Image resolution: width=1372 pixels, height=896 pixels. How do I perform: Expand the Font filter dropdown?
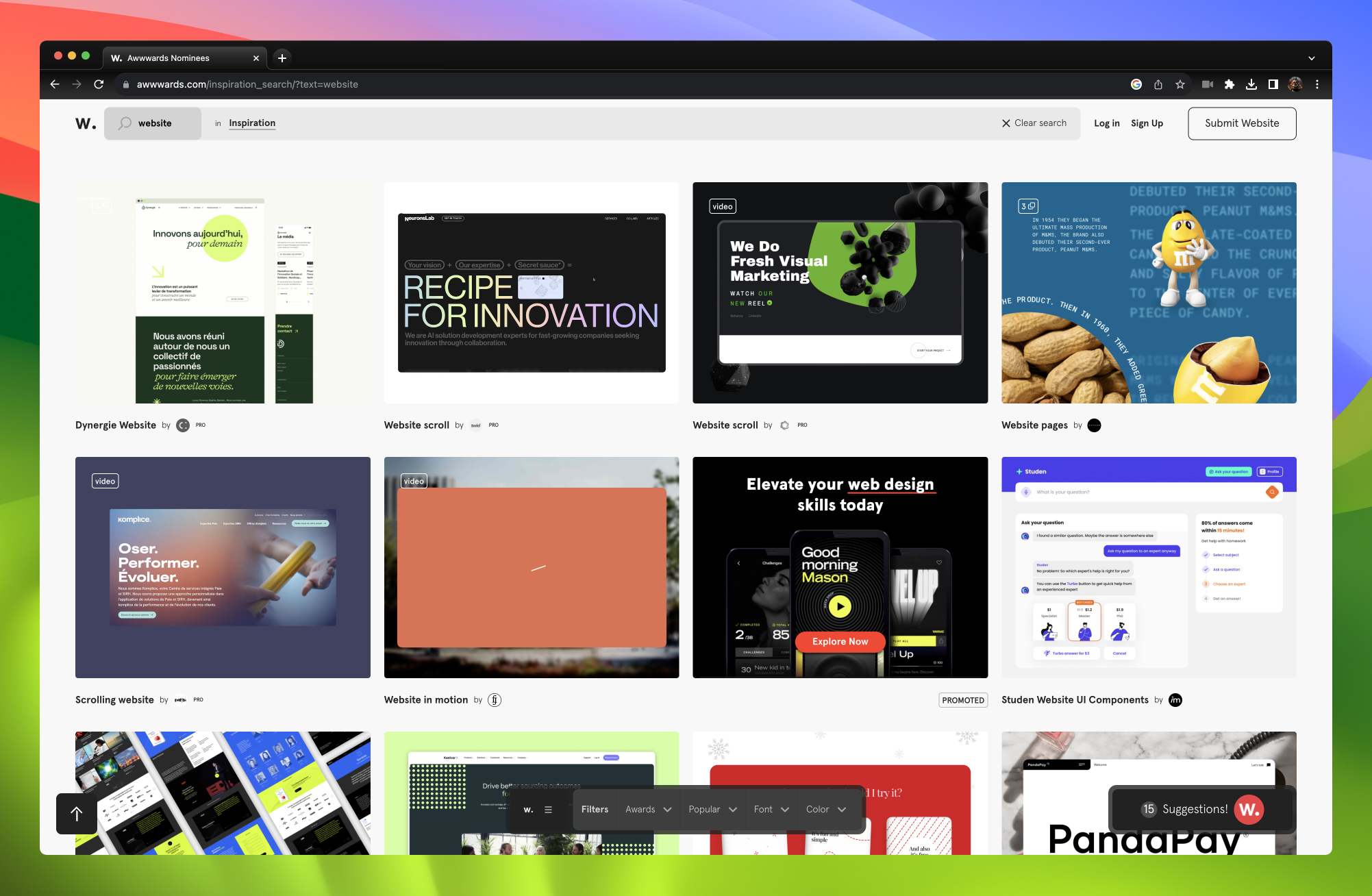(x=770, y=809)
